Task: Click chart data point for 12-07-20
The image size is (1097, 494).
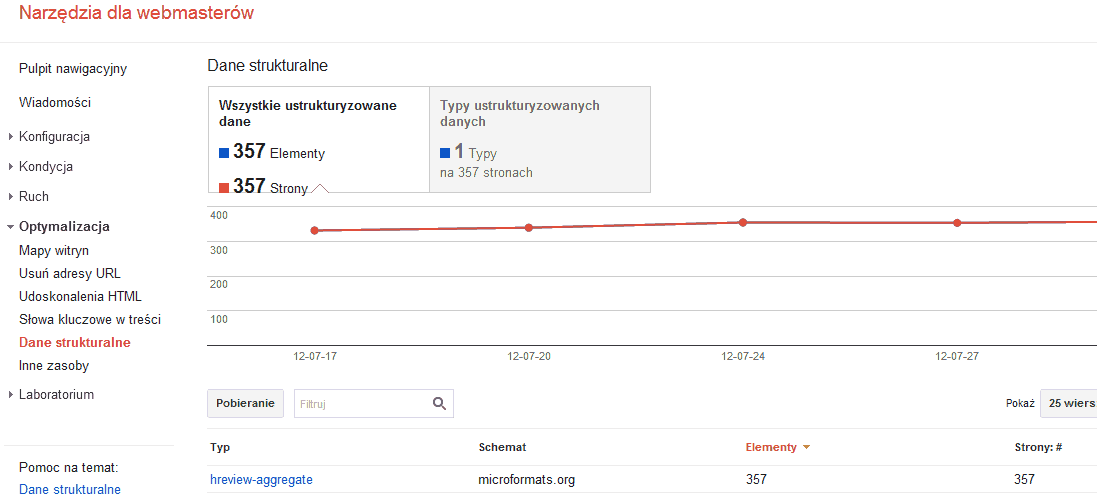Action: pos(529,227)
